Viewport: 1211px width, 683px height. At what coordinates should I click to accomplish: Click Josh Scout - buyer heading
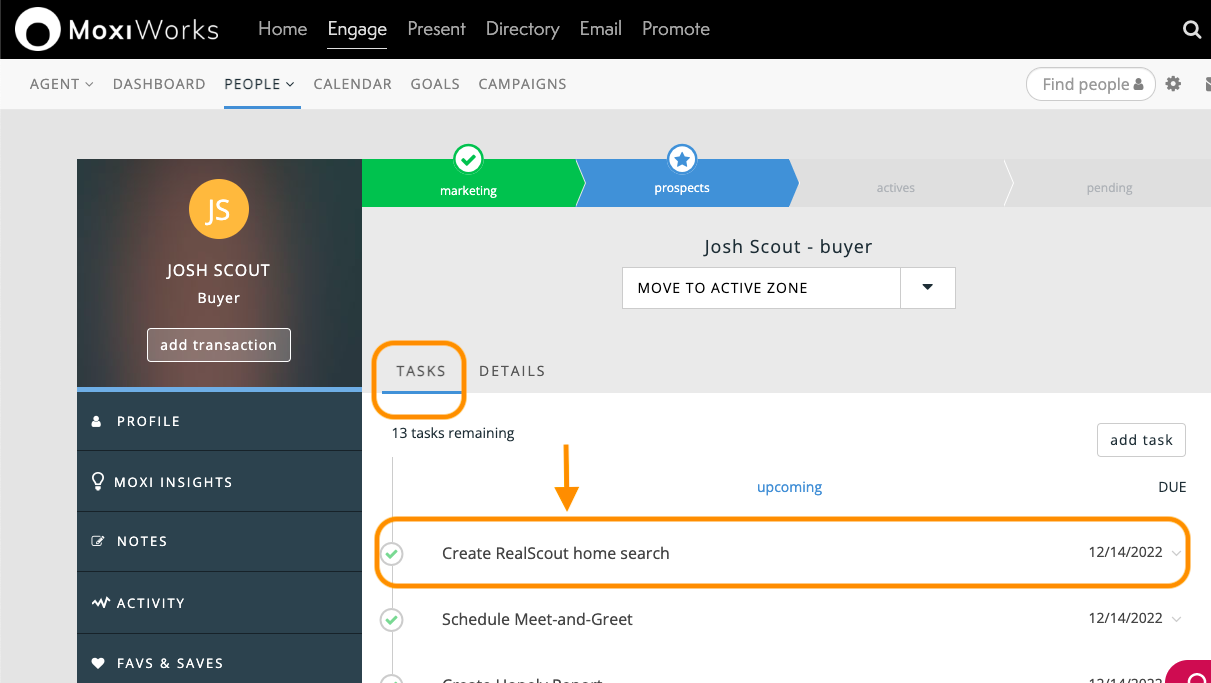(788, 246)
